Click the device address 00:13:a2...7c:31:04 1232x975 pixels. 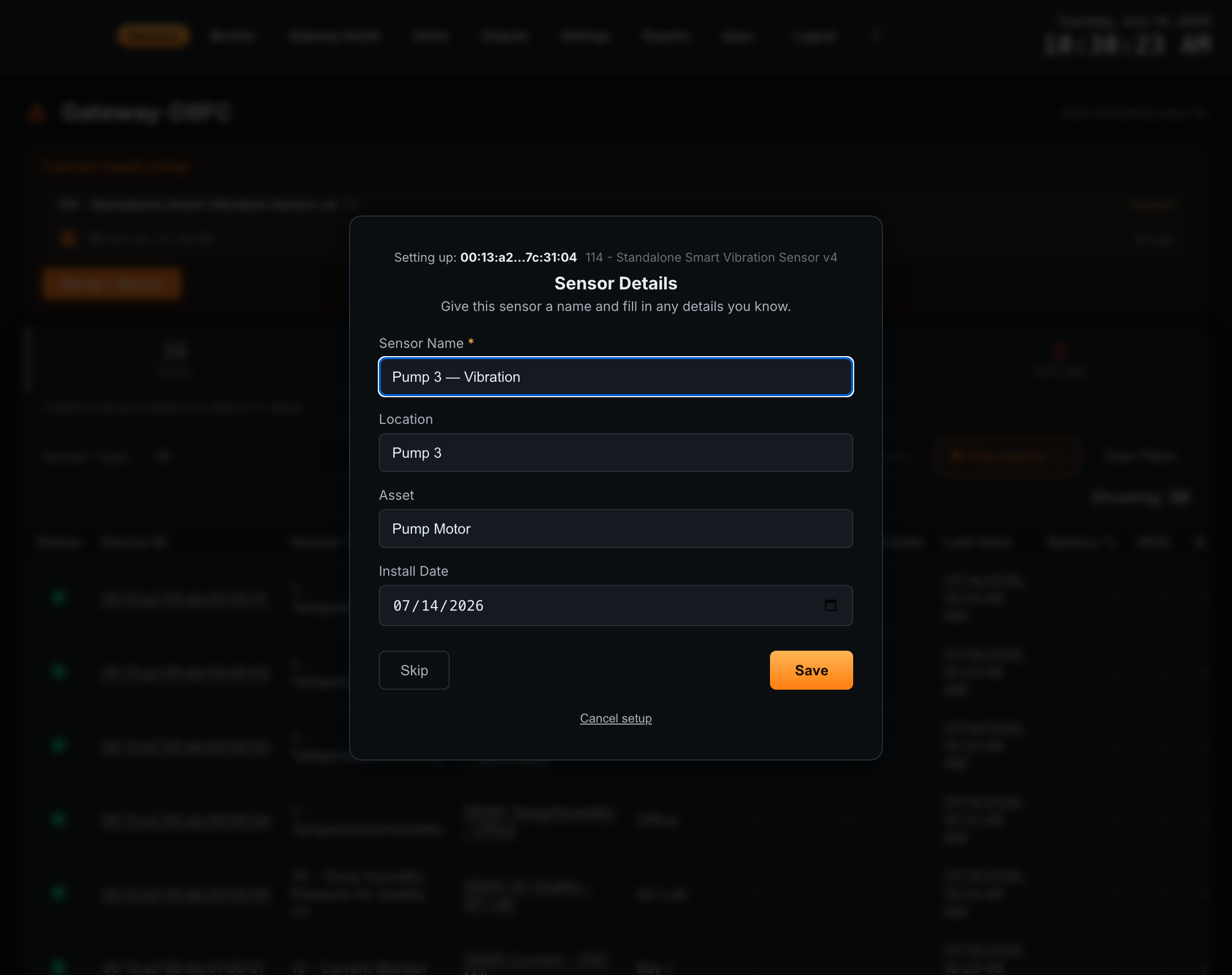518,258
